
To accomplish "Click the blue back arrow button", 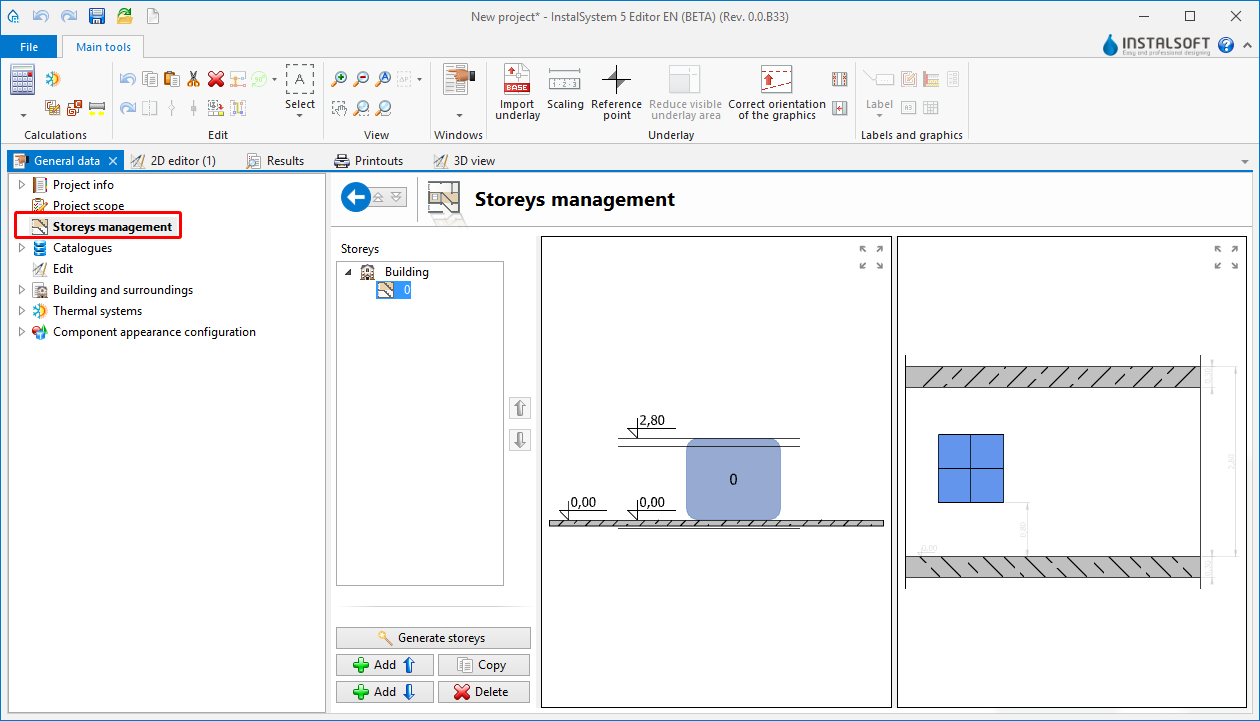I will (355, 197).
